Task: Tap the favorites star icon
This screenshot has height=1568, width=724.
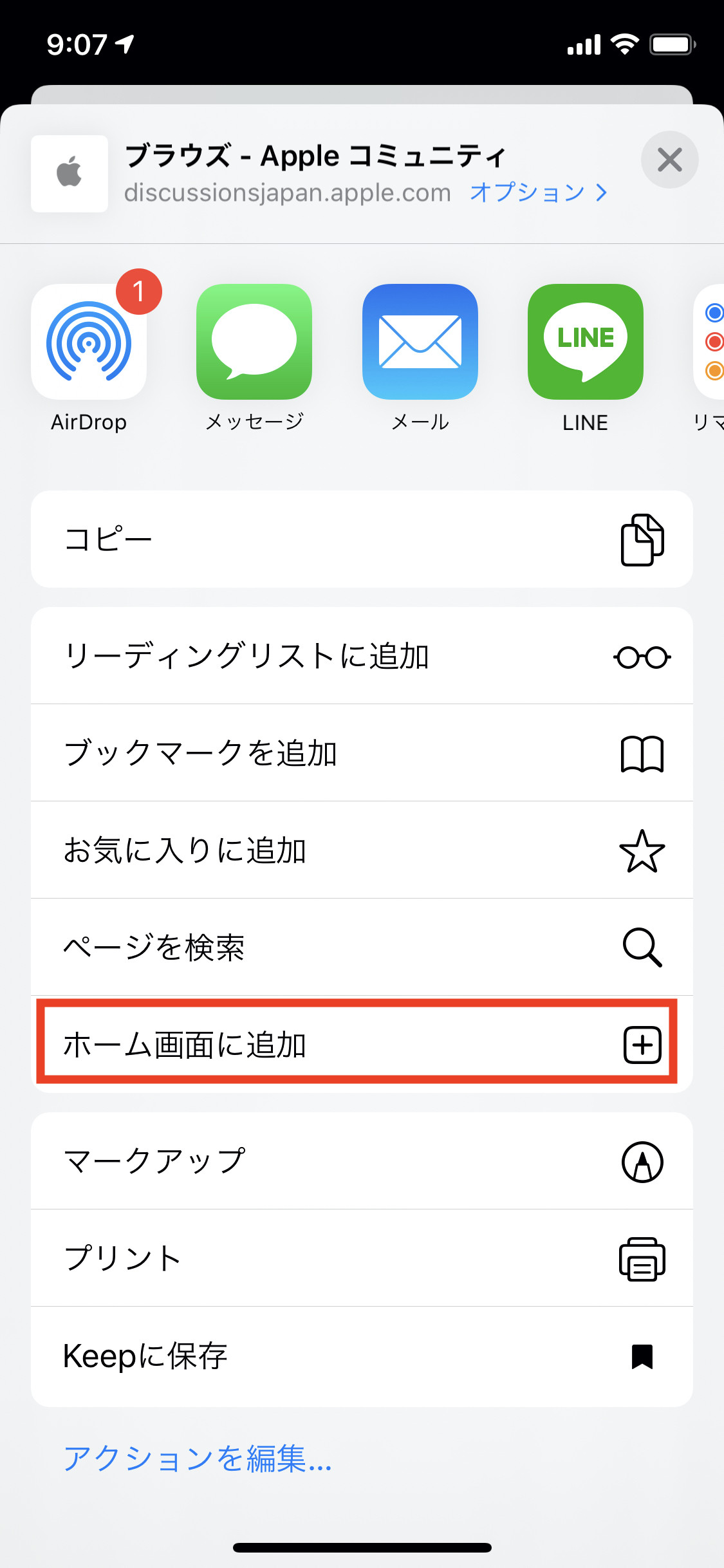Action: pyautogui.click(x=642, y=851)
